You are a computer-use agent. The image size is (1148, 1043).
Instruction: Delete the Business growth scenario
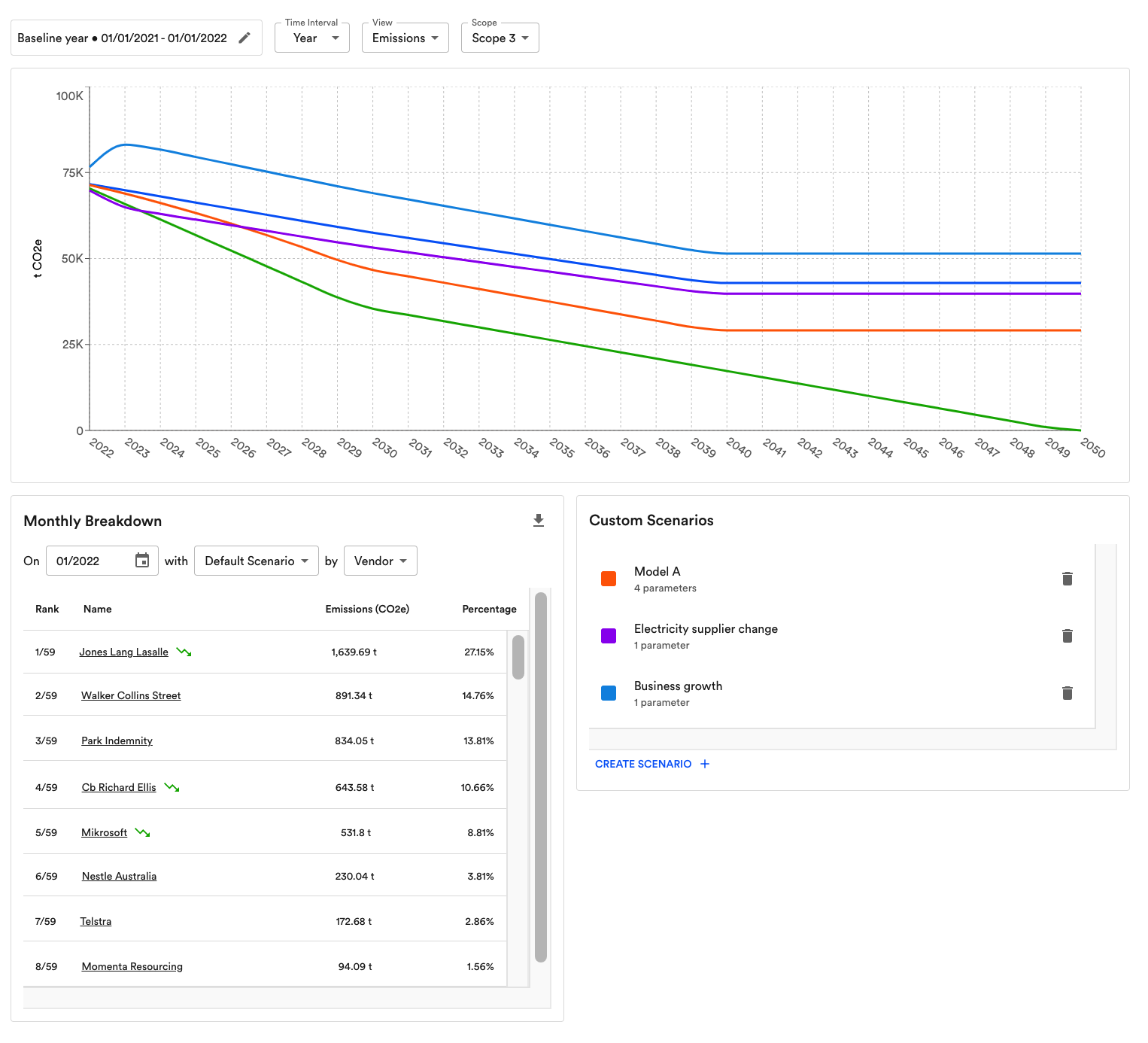(1067, 693)
